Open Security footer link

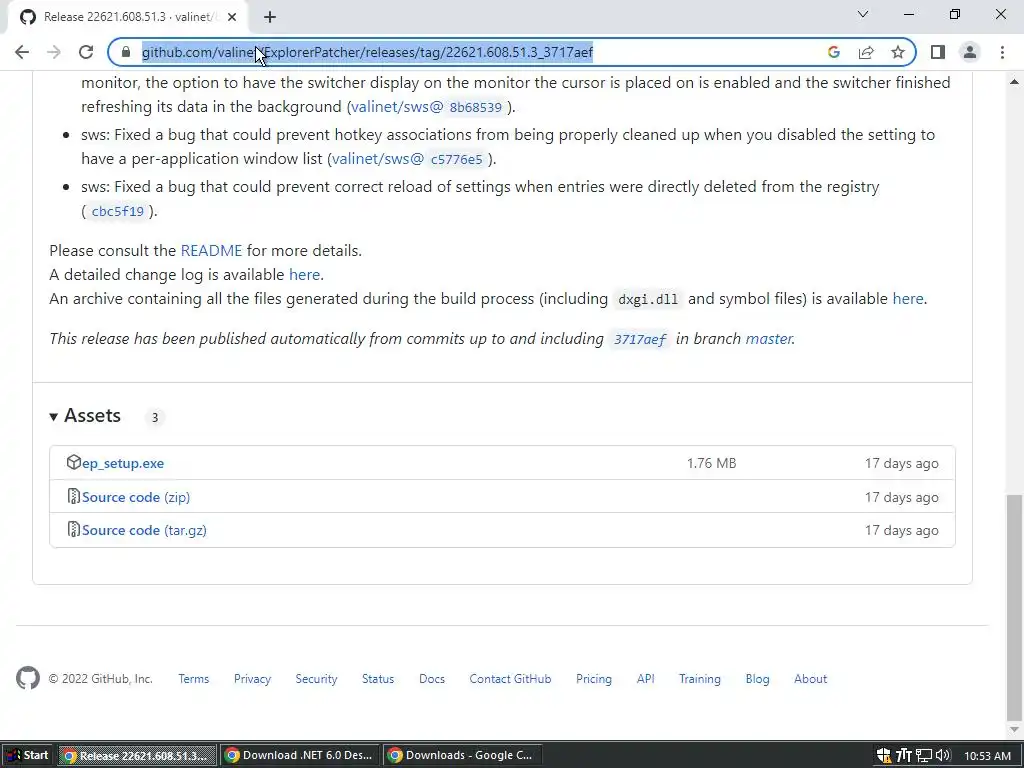pos(316,679)
